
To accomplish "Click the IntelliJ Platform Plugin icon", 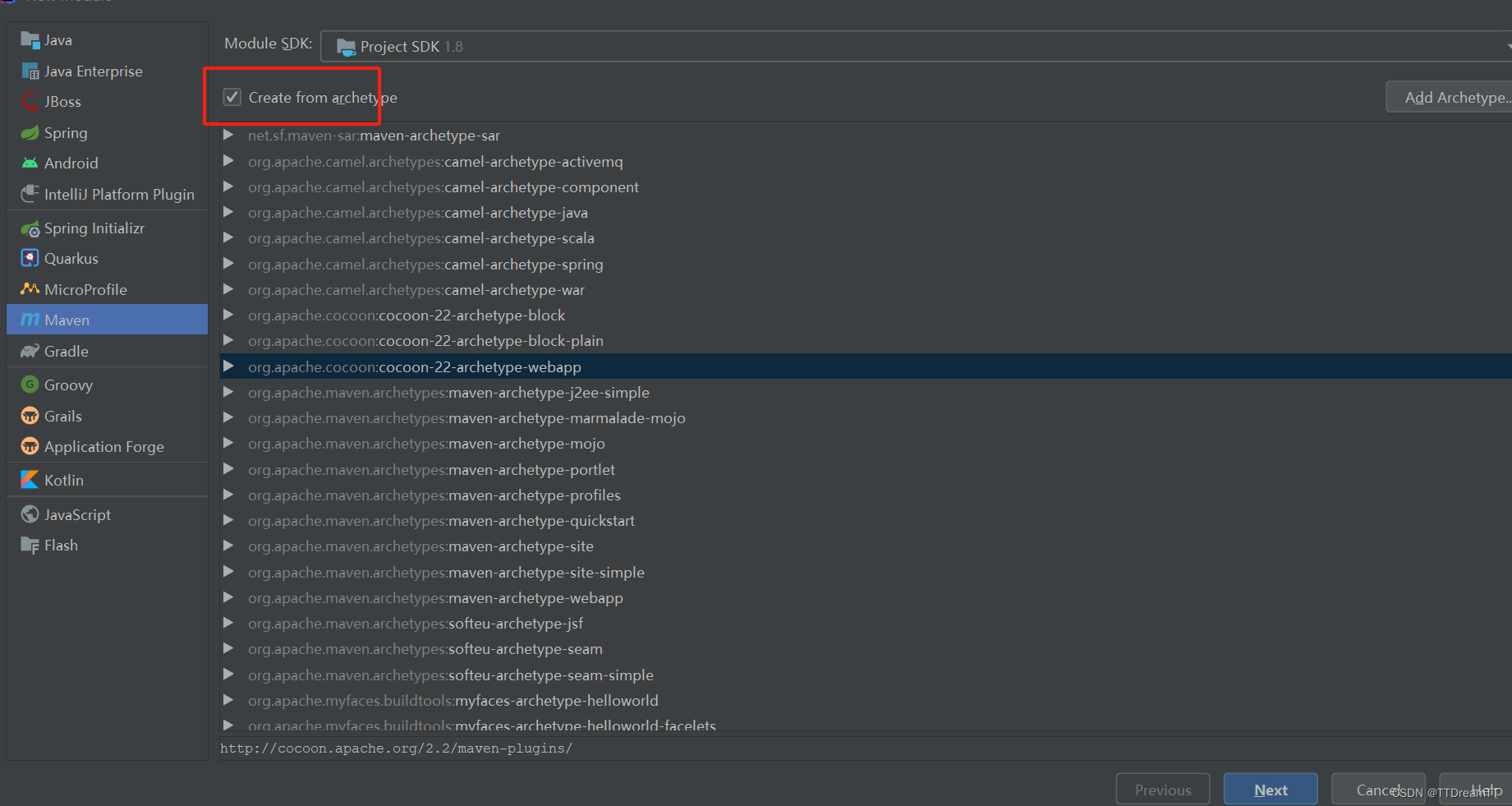I will coord(30,194).
